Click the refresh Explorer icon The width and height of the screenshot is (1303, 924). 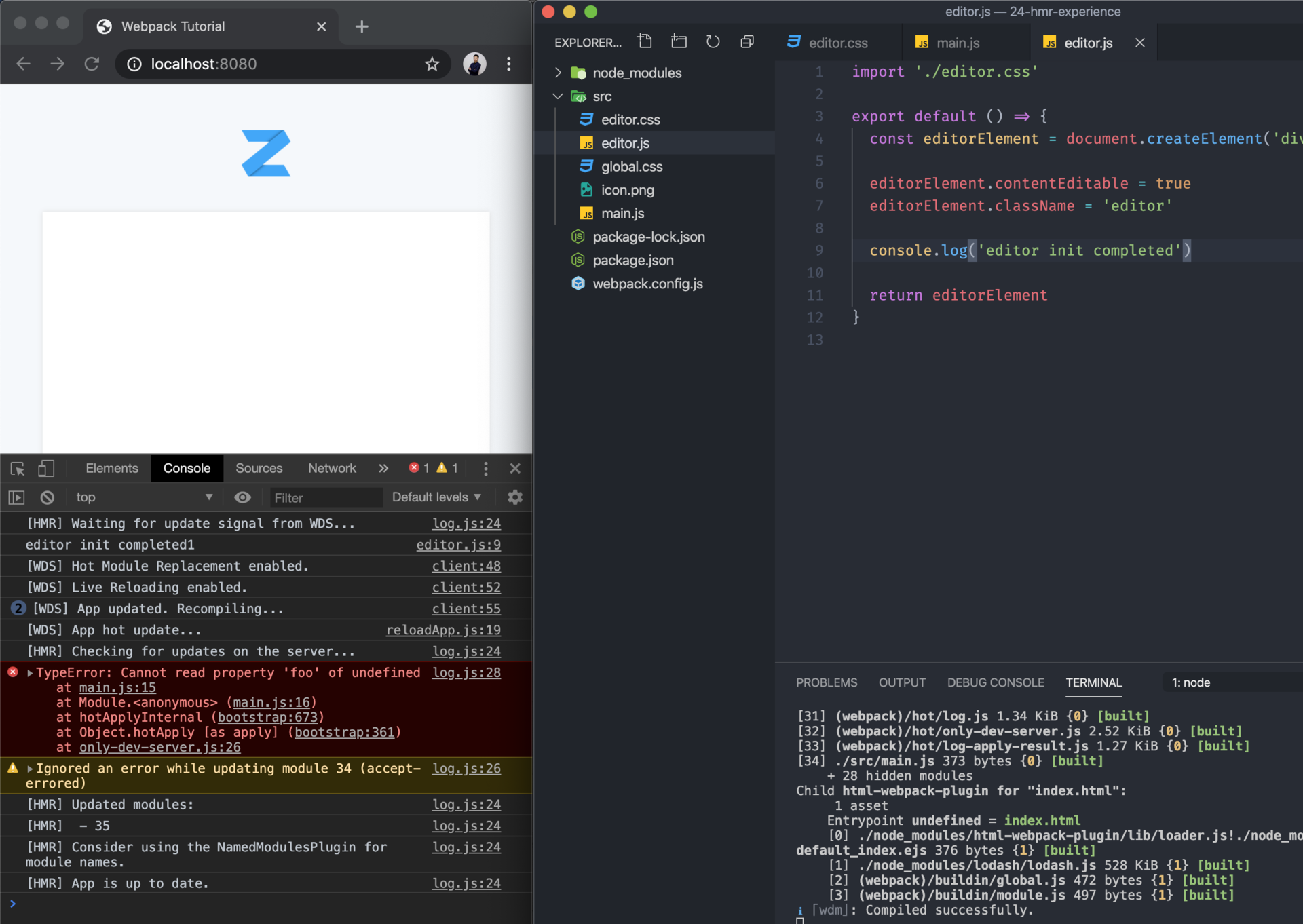coord(715,42)
